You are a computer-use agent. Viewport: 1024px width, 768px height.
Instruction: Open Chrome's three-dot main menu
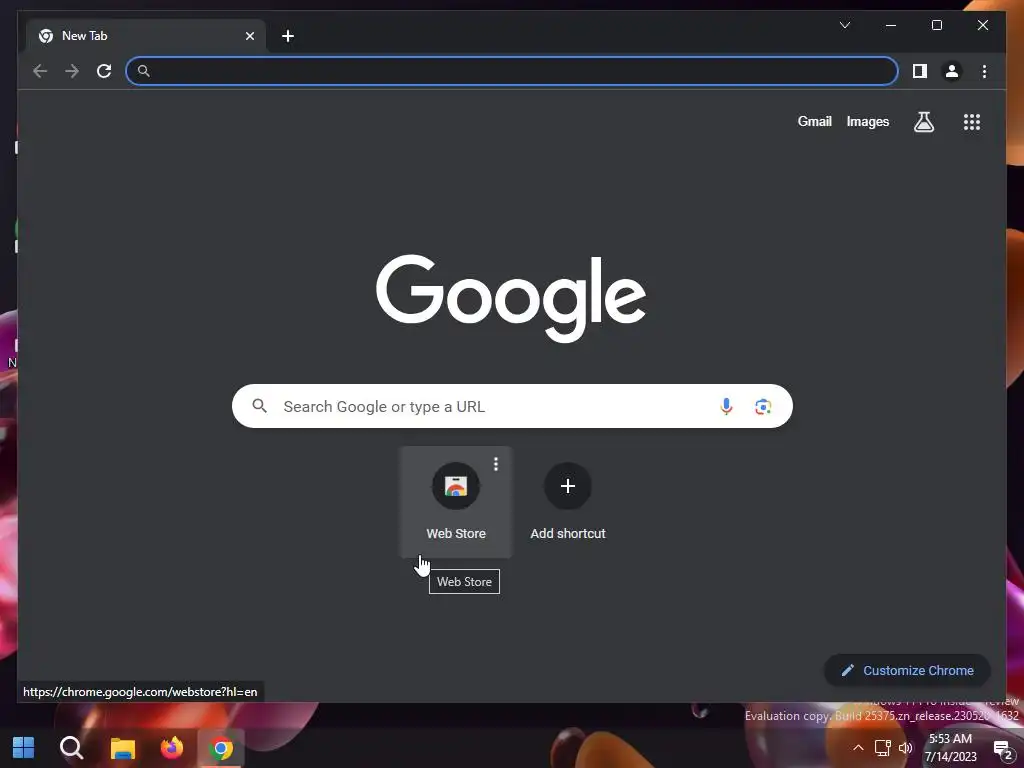[x=984, y=71]
